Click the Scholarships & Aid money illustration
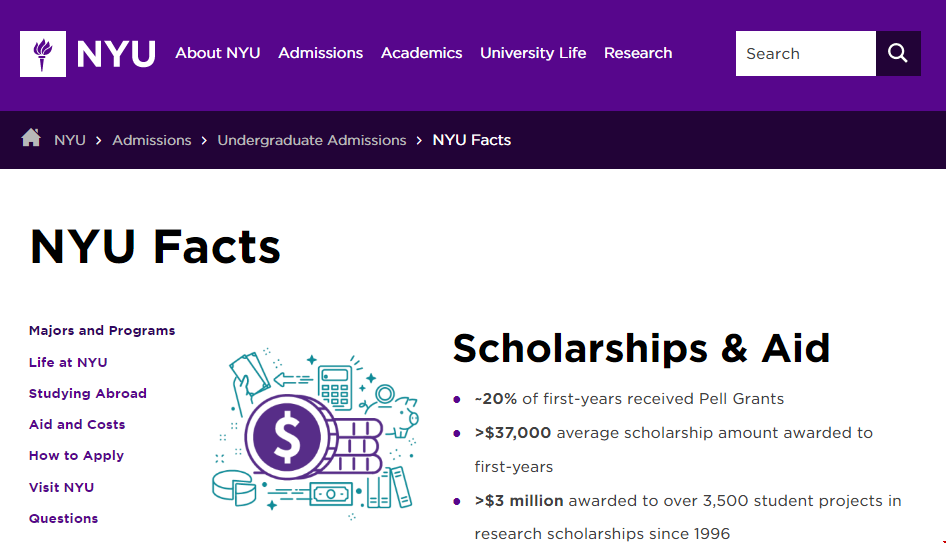The width and height of the screenshot is (946, 543). (316, 433)
